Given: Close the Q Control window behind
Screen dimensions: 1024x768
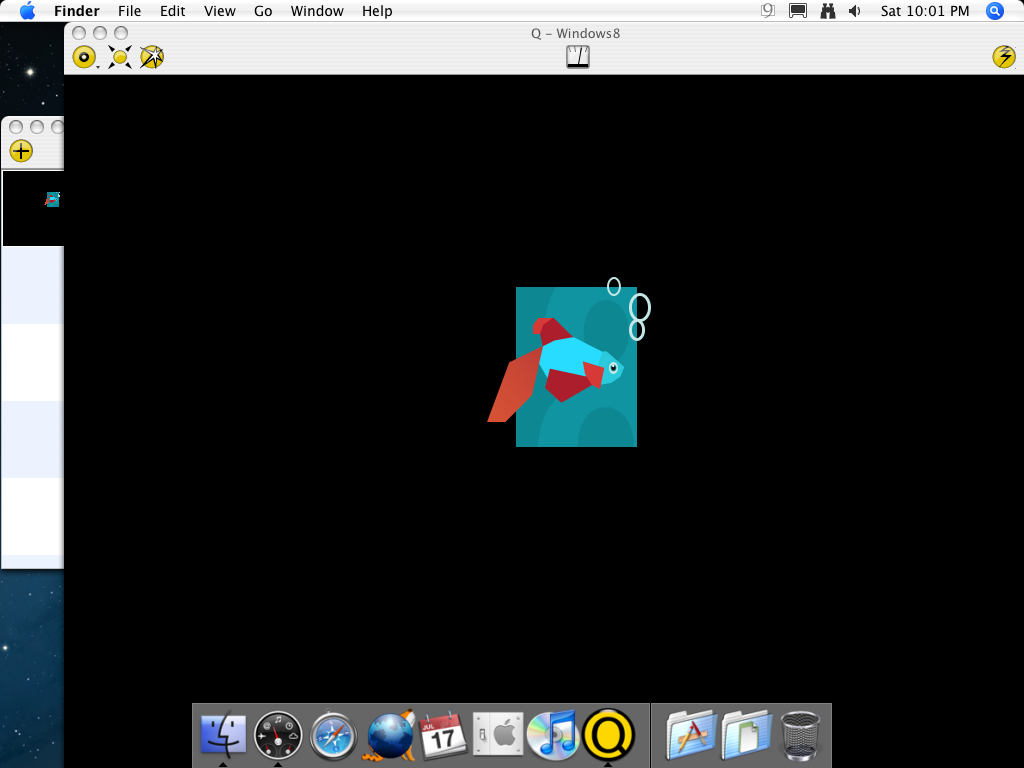Looking at the screenshot, I should click(16, 127).
